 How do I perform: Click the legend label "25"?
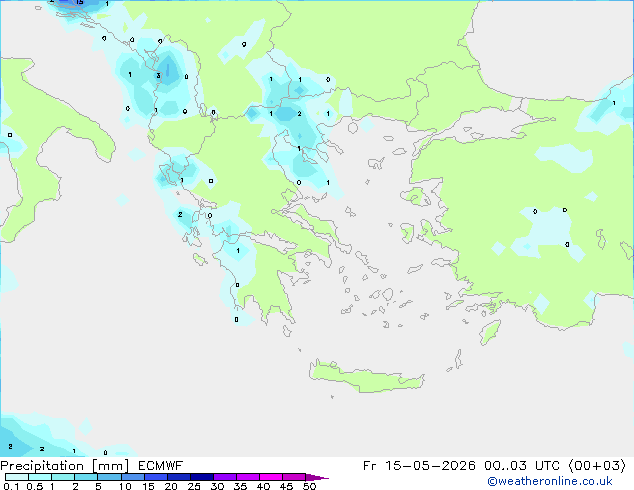pos(194,486)
